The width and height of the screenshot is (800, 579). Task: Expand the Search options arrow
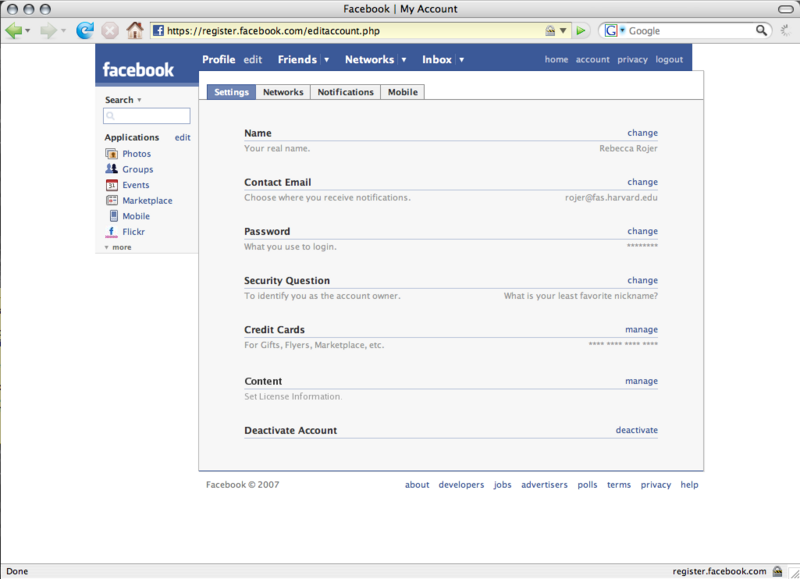click(139, 100)
